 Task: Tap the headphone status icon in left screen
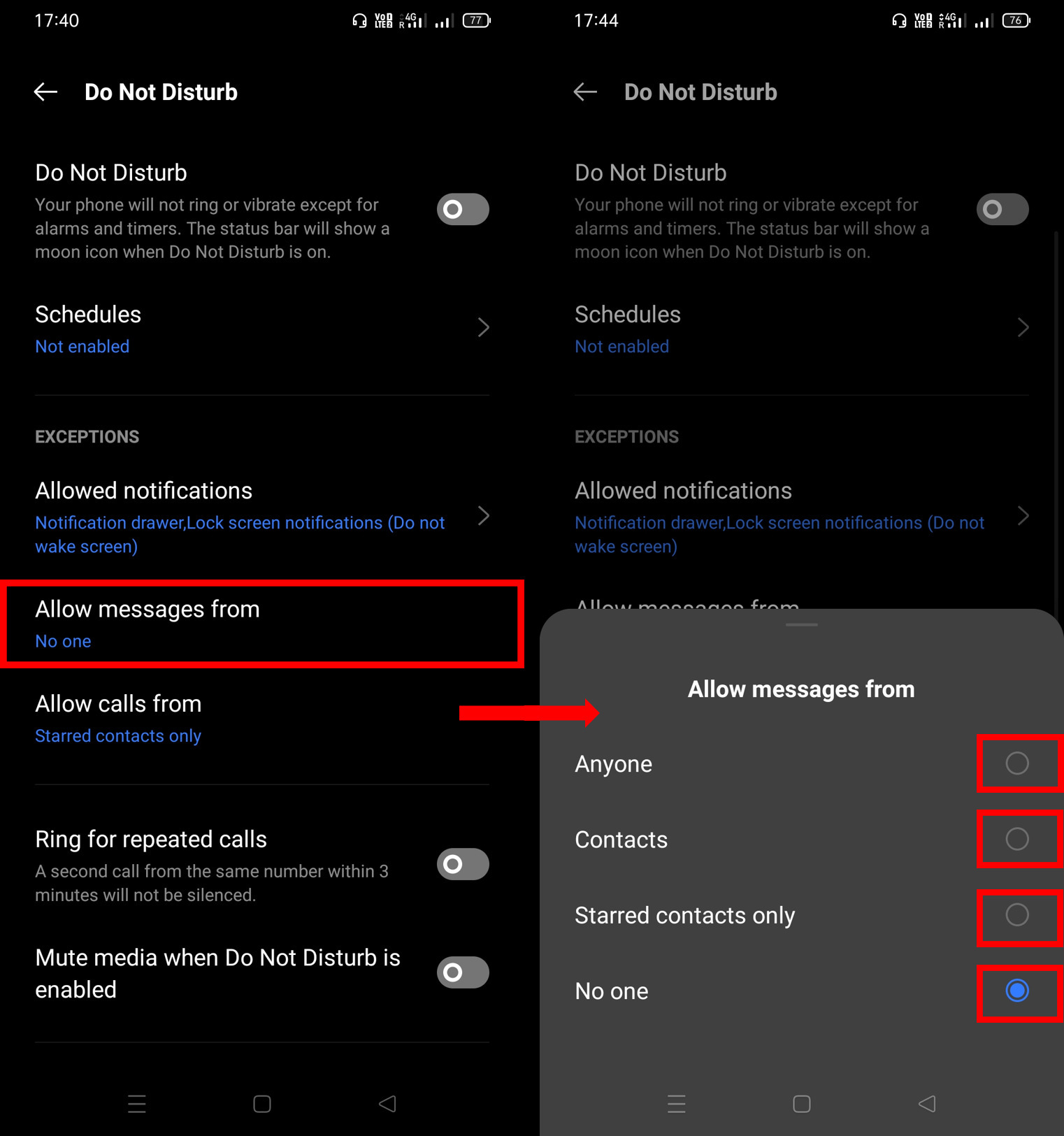point(359,20)
